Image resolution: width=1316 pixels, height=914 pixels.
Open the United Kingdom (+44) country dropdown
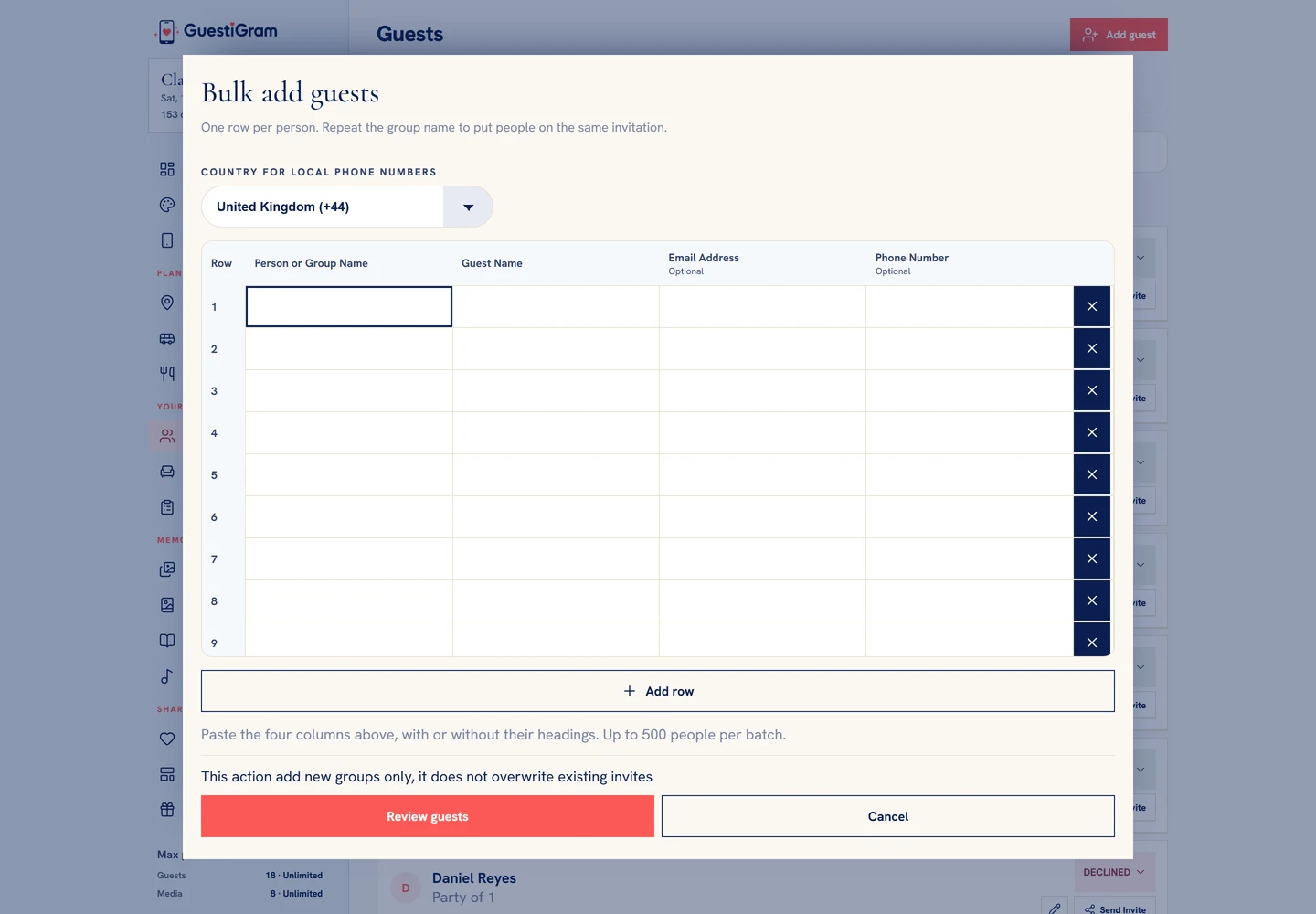[347, 207]
